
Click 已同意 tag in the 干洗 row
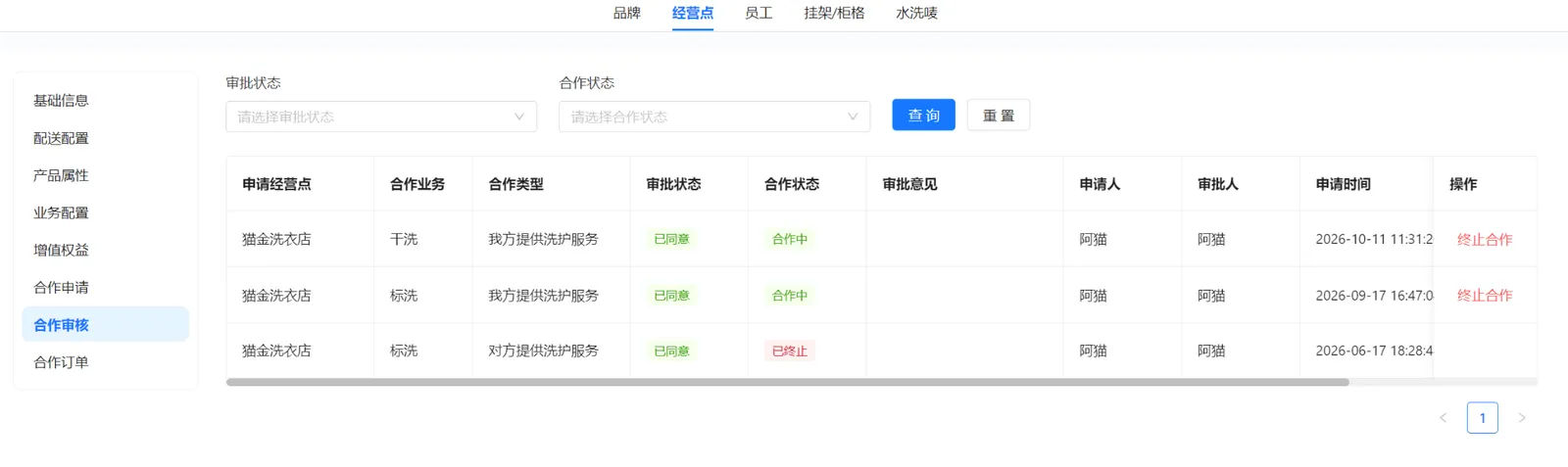(x=671, y=239)
